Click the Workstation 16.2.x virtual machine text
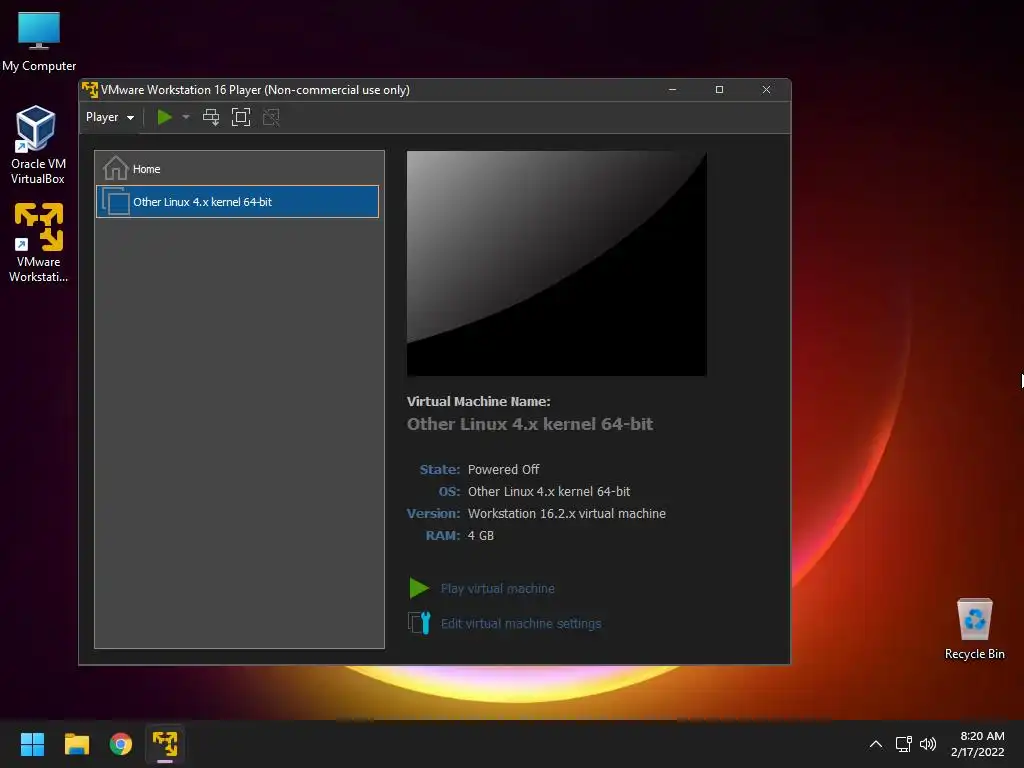Image resolution: width=1024 pixels, height=768 pixels. click(567, 513)
